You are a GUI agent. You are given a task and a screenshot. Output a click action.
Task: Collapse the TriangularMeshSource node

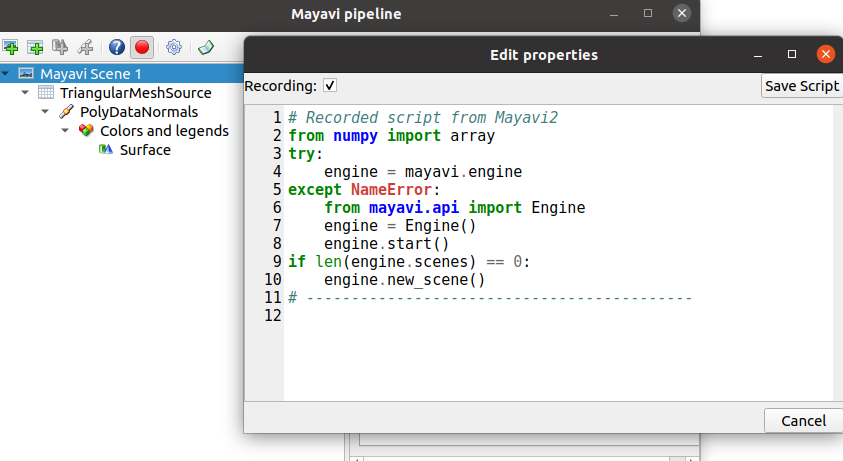(25, 93)
